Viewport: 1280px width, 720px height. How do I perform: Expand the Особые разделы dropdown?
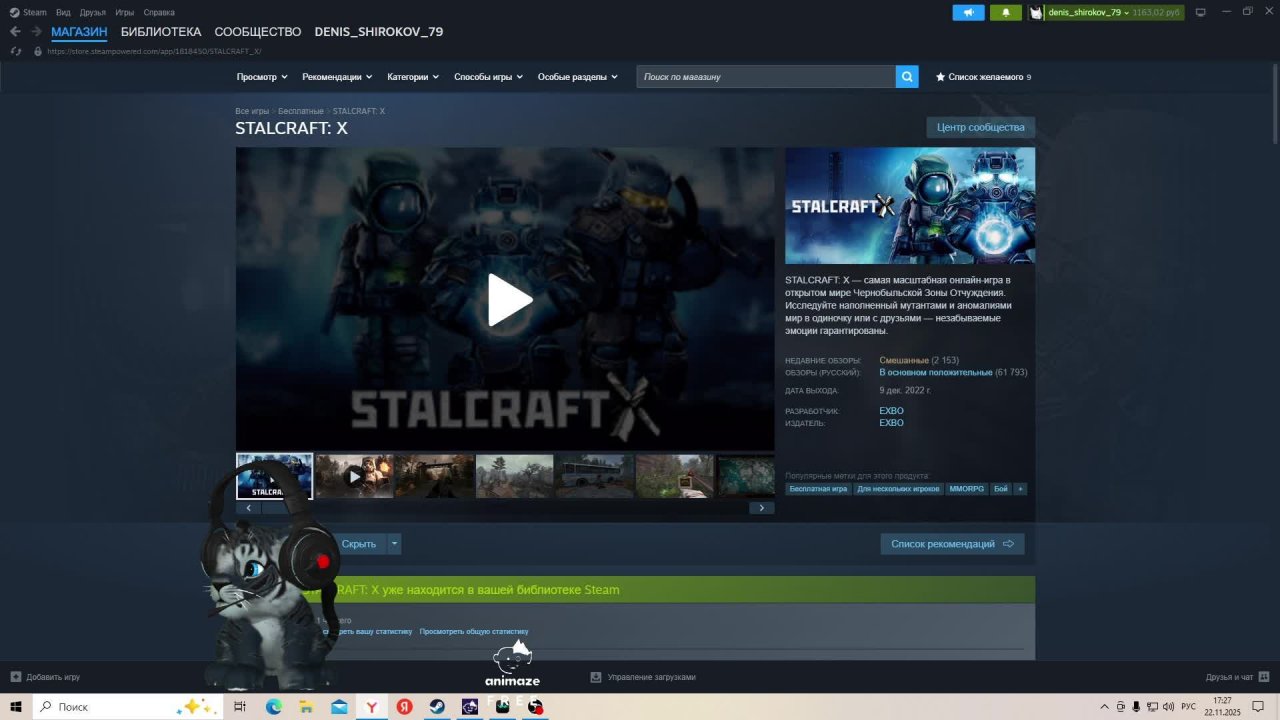pyautogui.click(x=578, y=77)
